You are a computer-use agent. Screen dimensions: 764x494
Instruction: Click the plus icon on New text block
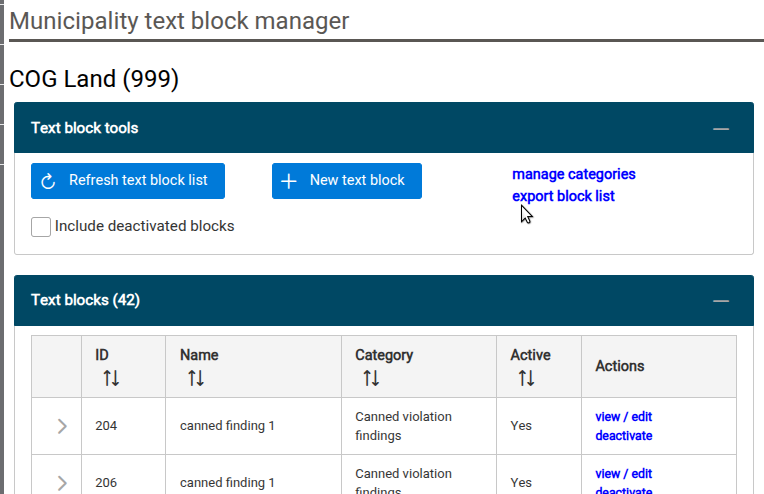coord(288,181)
